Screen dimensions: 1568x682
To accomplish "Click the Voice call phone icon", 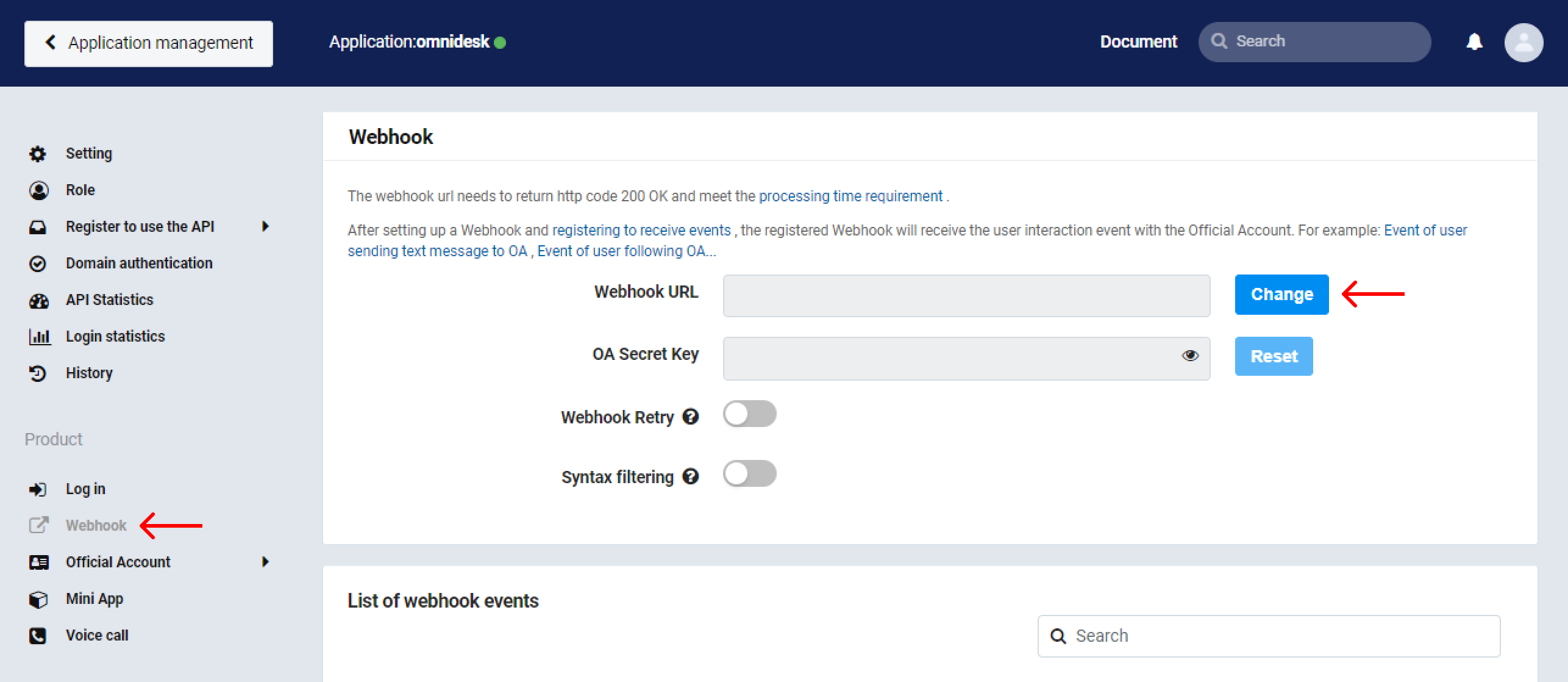I will 38,636.
